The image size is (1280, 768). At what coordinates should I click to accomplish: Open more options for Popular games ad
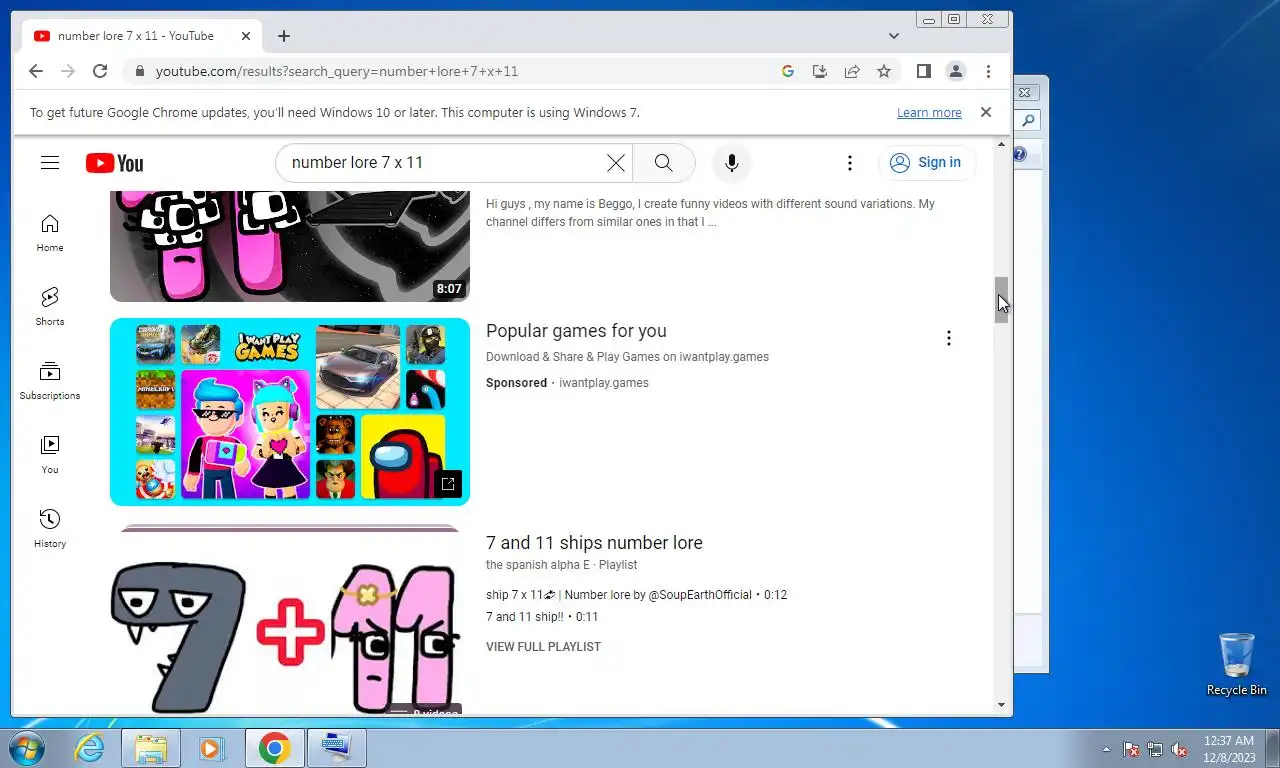point(949,338)
